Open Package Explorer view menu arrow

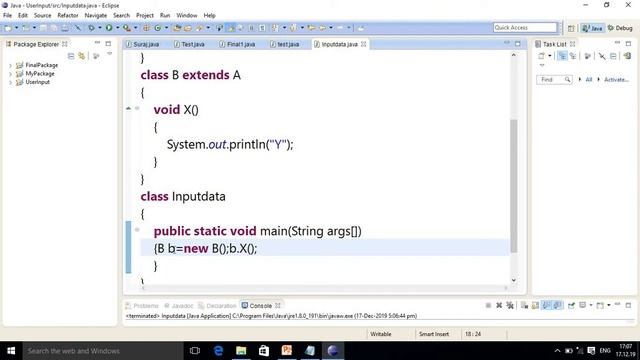click(109, 54)
